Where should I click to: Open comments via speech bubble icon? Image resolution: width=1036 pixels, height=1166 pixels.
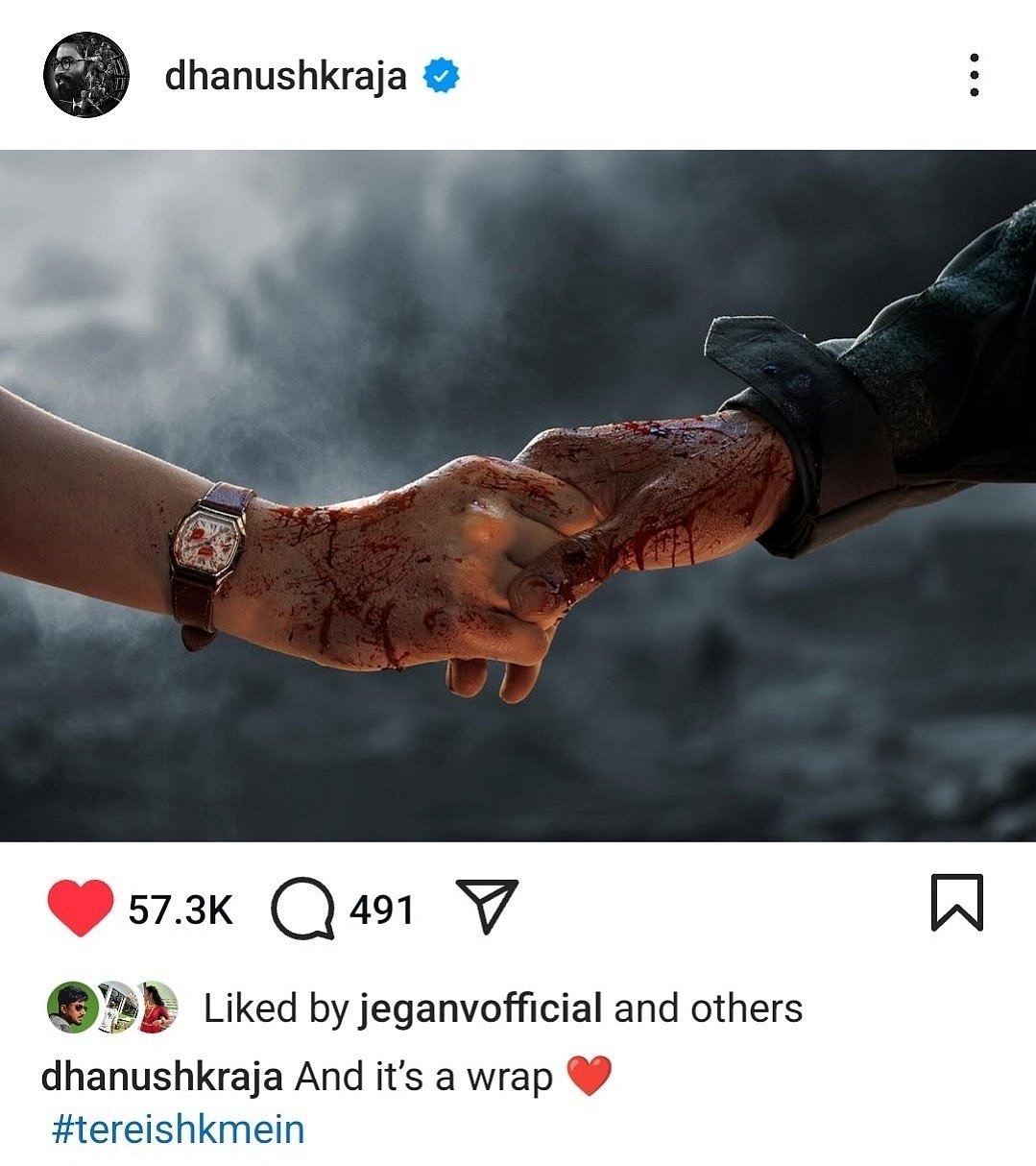[x=303, y=909]
